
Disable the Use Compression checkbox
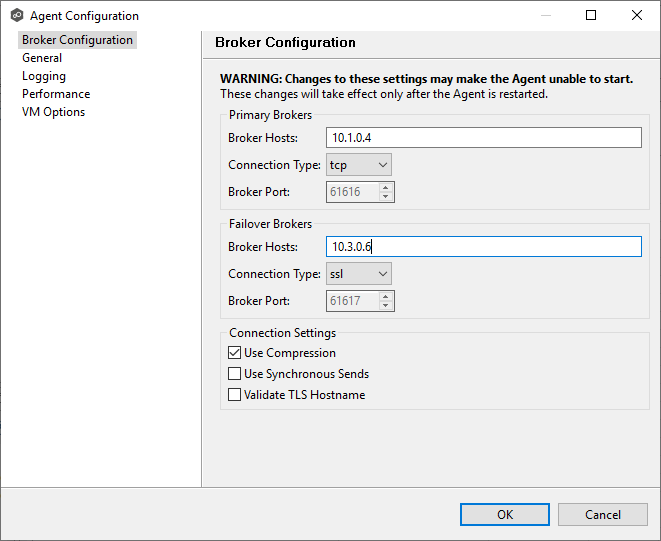235,353
